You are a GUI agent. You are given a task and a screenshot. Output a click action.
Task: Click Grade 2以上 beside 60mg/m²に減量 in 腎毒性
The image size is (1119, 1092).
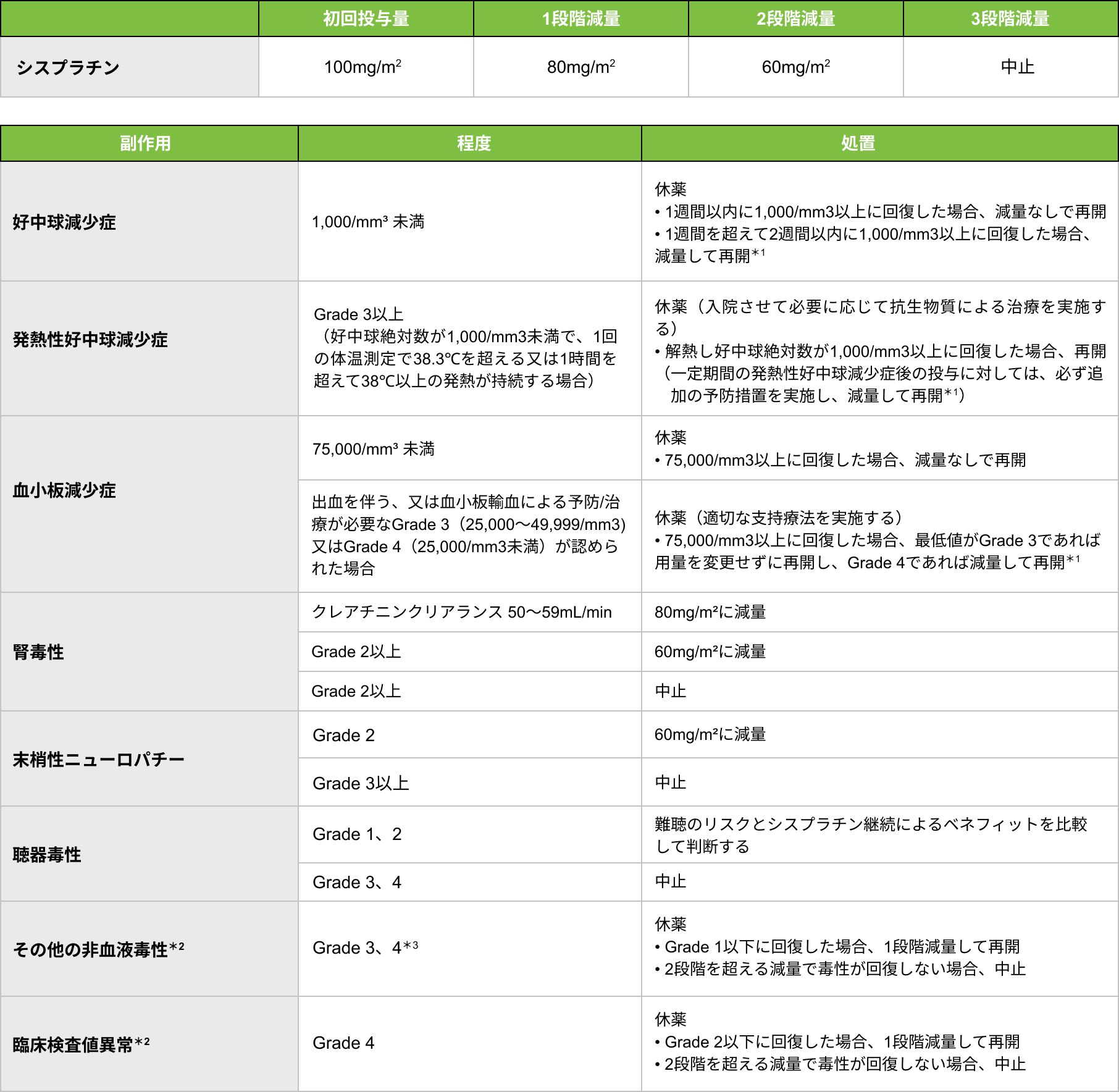coord(469,652)
